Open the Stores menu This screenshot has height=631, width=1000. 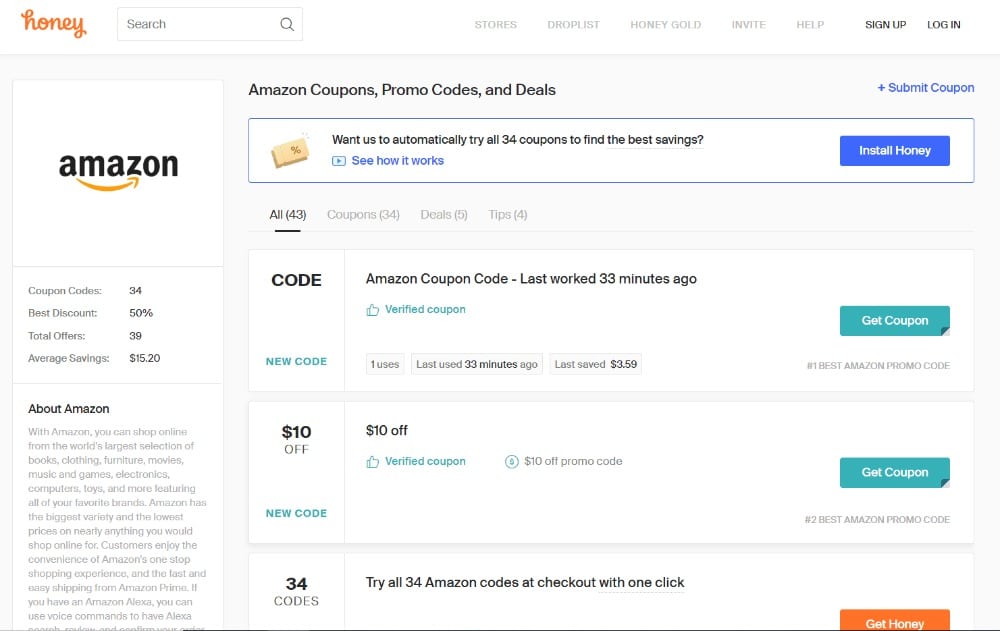click(495, 25)
